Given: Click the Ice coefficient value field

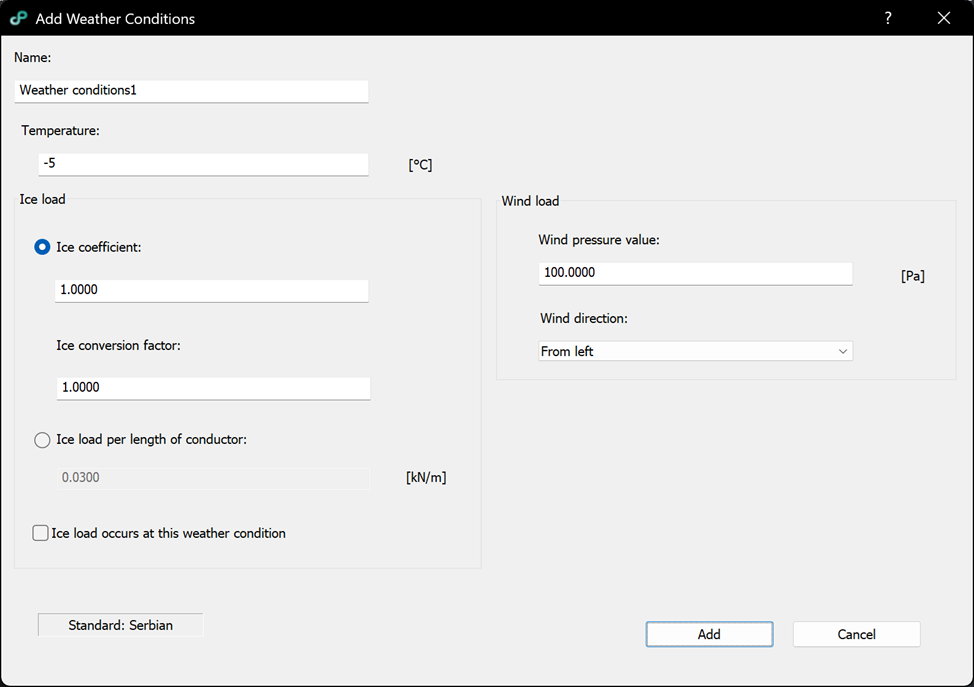Looking at the screenshot, I should coord(211,290).
